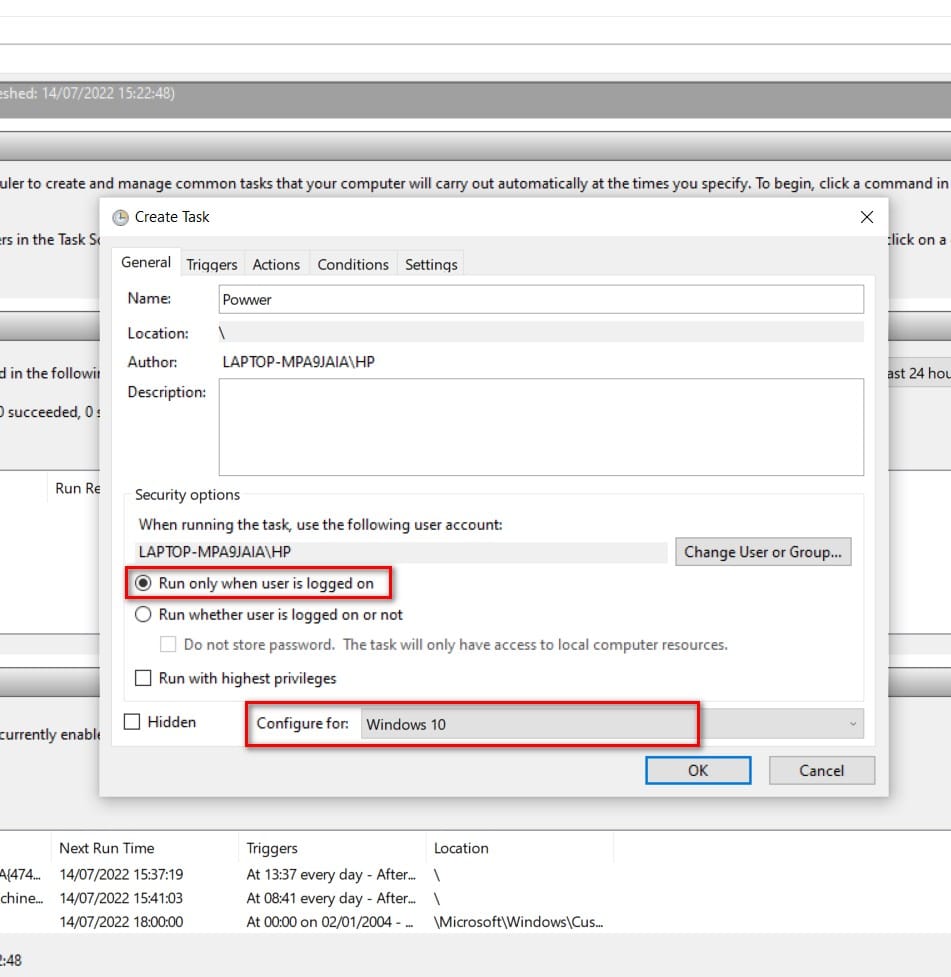
Task: Enable Run with highest privileges
Action: [x=143, y=678]
